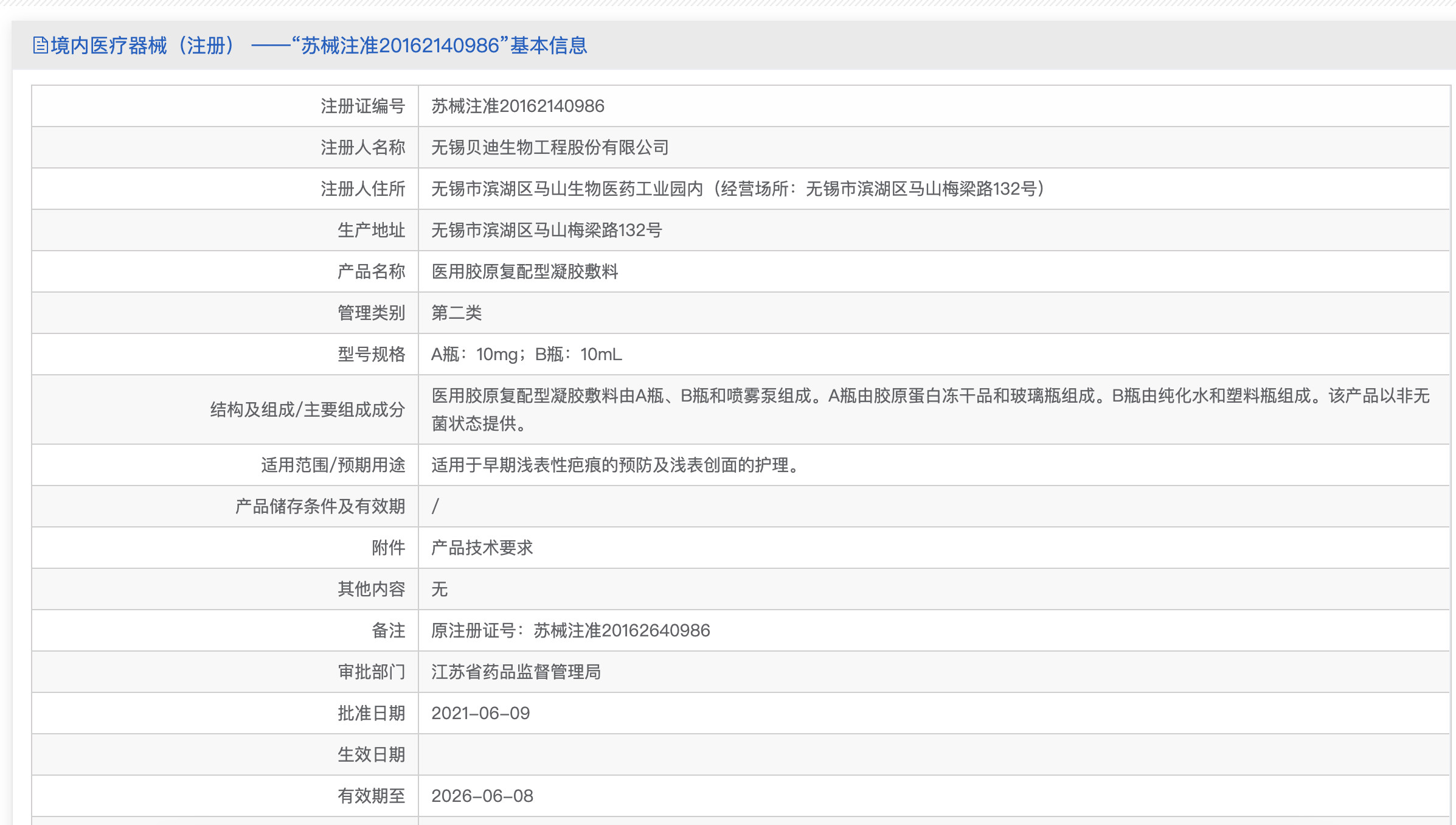The image size is (1456, 825).
Task: Open the 产品技术要求 attachment
Action: [x=482, y=548]
